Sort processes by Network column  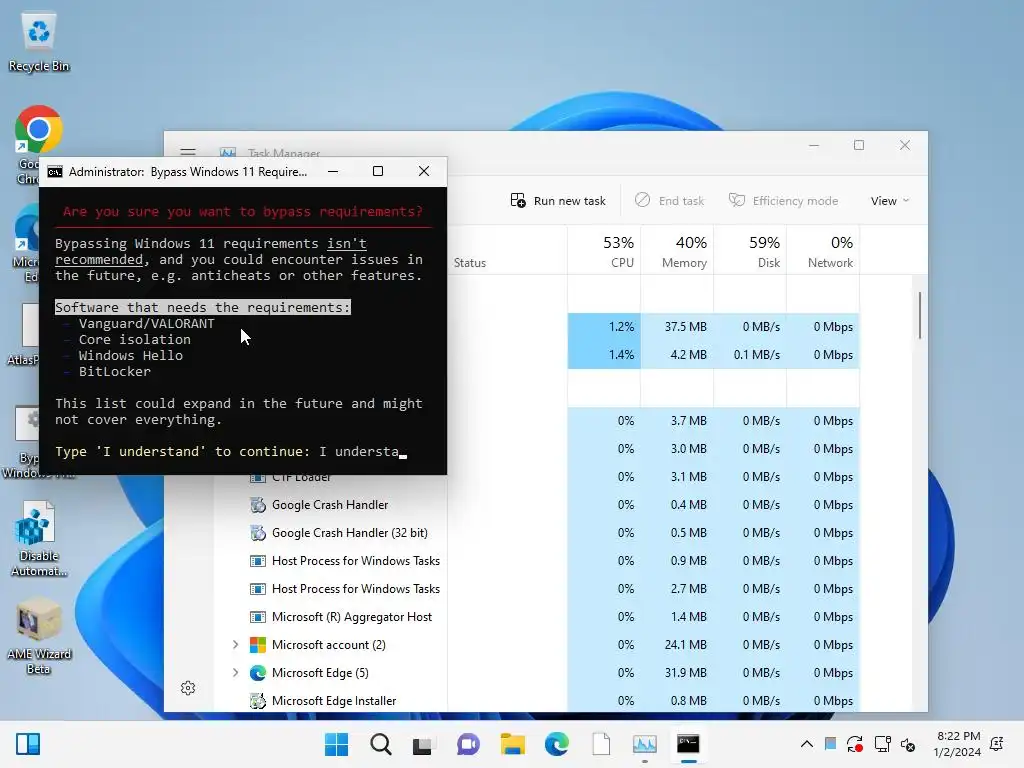[824, 251]
